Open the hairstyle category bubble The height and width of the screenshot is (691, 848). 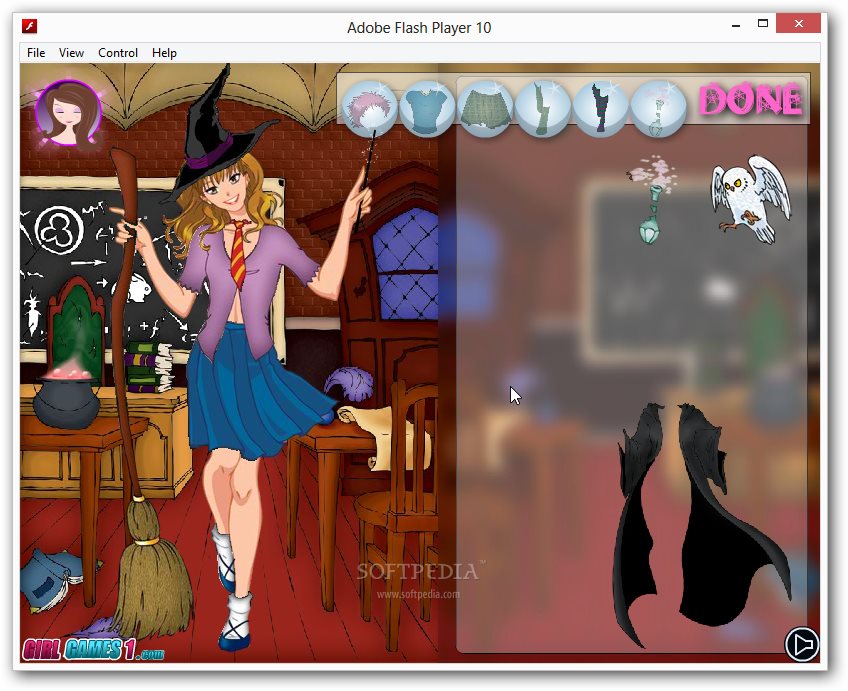pyautogui.click(x=370, y=108)
